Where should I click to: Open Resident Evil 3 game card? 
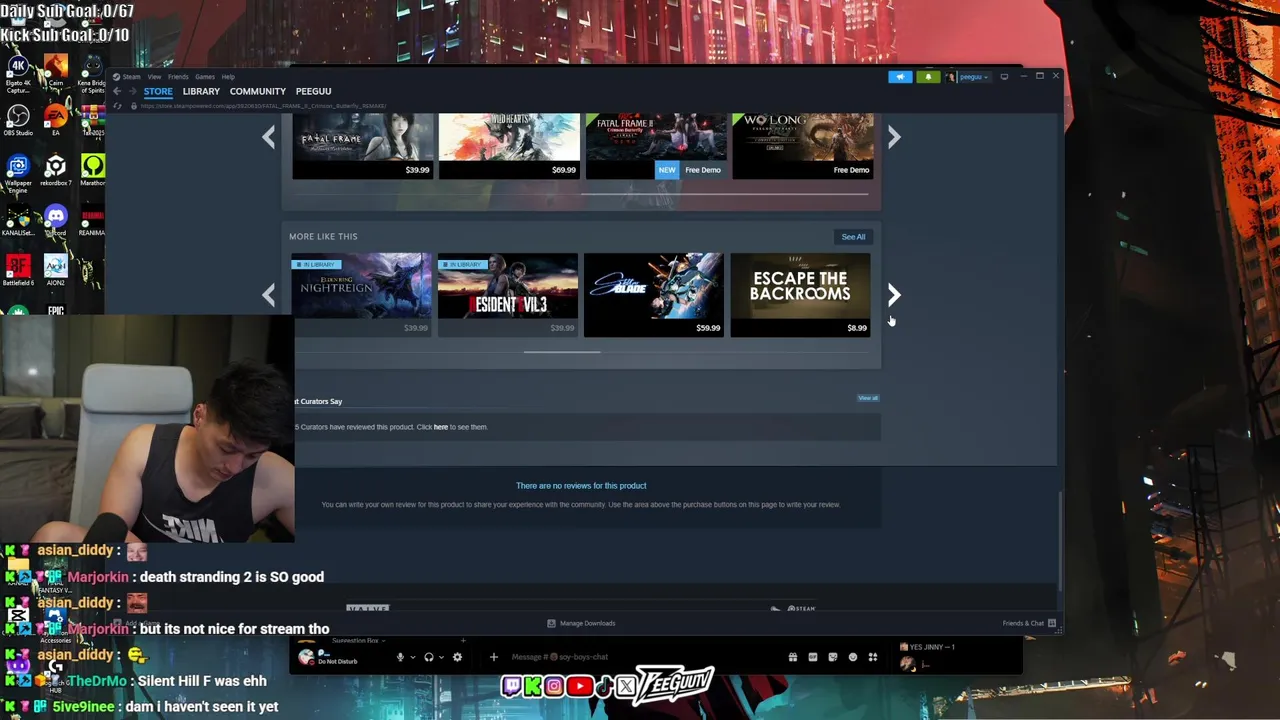[x=507, y=295]
